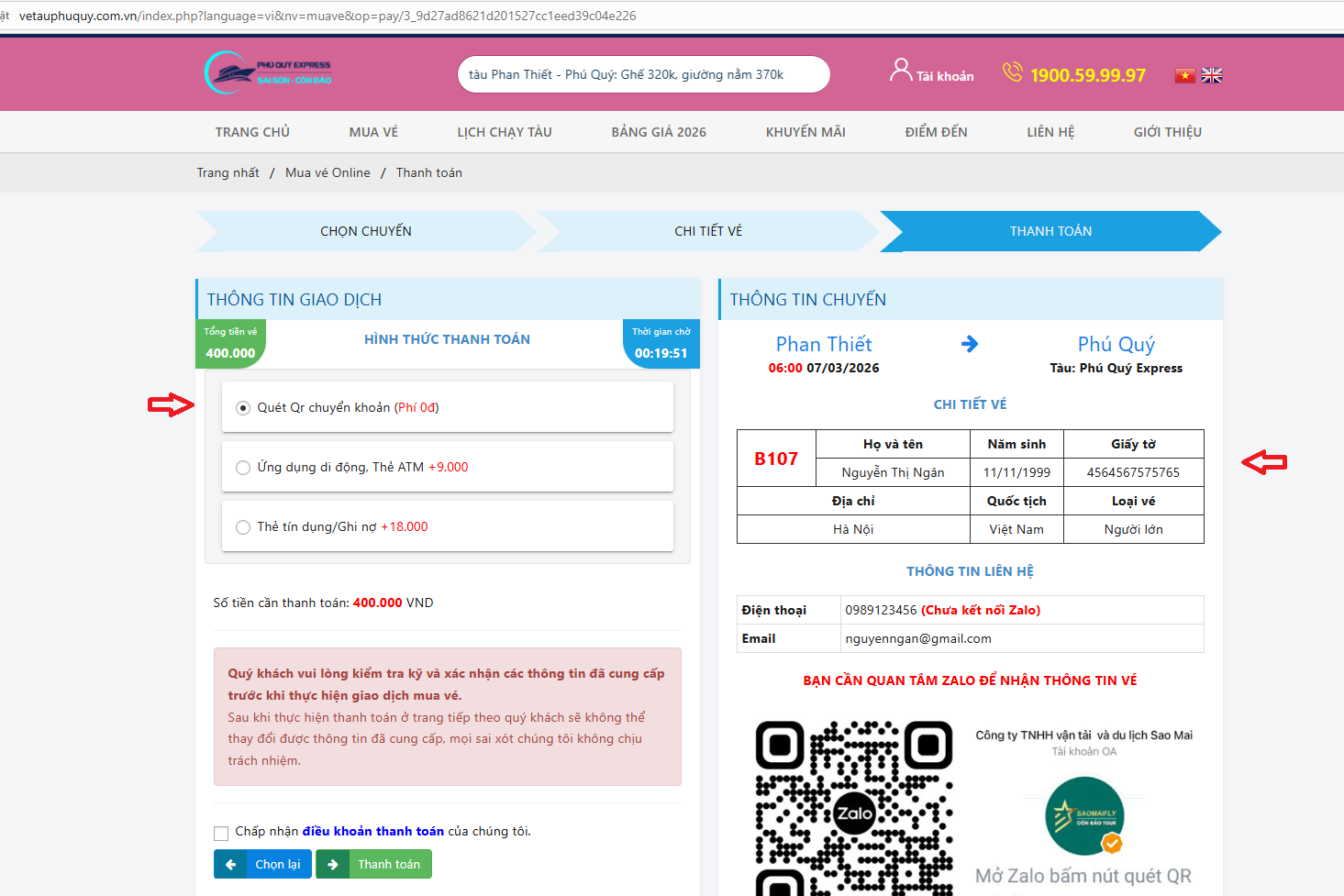Choose Thẻ tín dụng/Ghi nợ payment method

243,527
